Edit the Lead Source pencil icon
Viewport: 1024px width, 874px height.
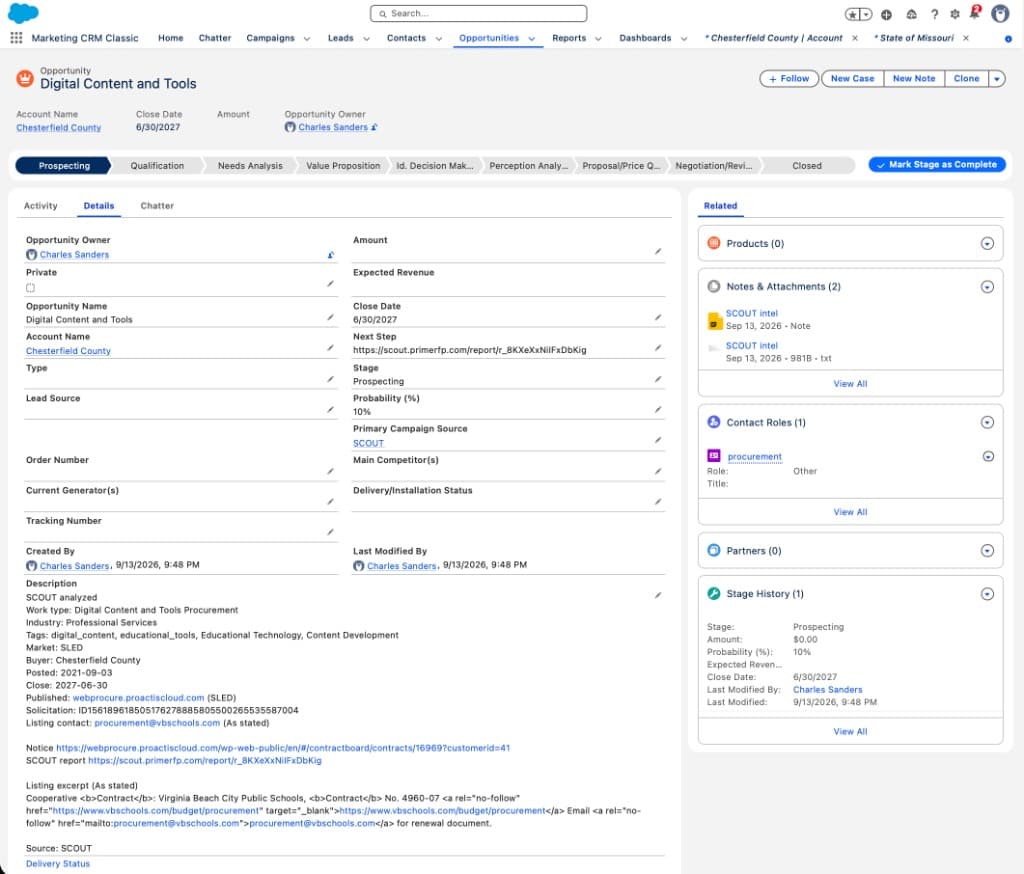330,410
